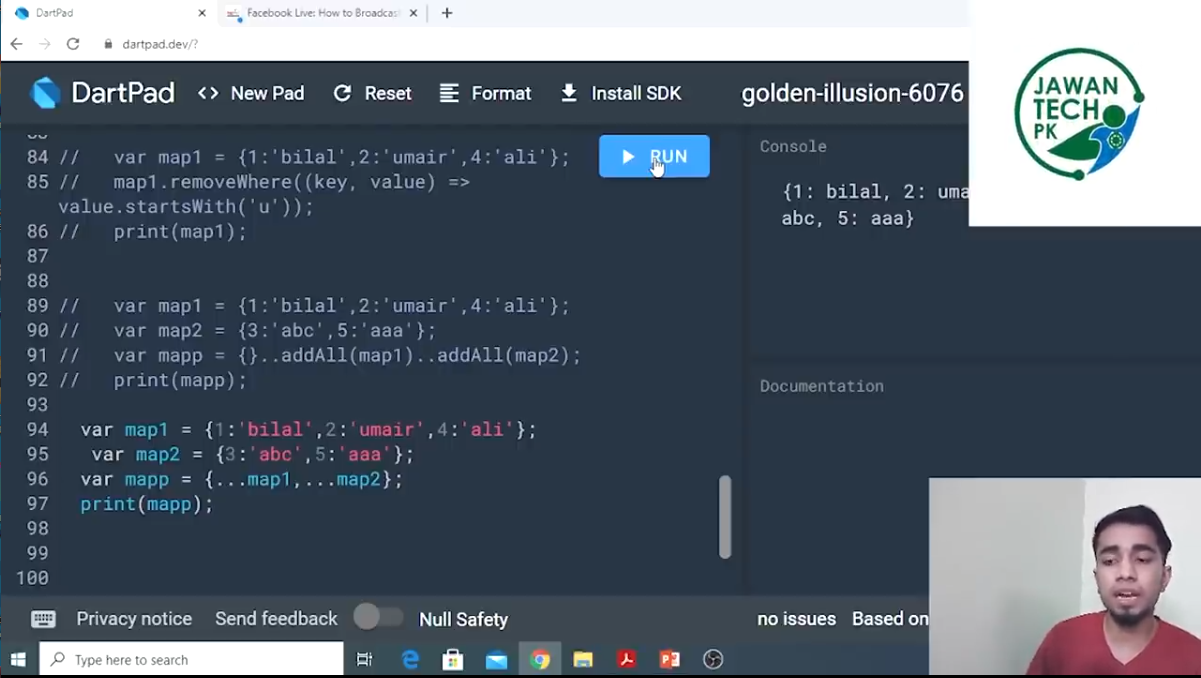Viewport: 1201px width, 678px height.
Task: Toggle the Null Safety switch
Action: [x=378, y=618]
